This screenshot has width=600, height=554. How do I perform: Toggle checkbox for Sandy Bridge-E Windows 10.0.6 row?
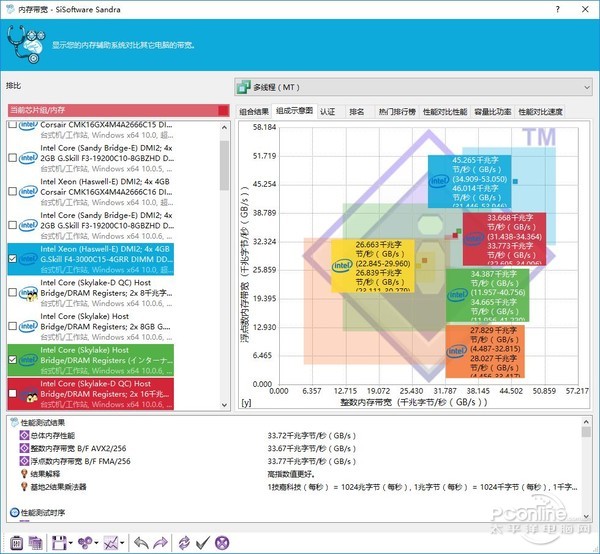13,225
